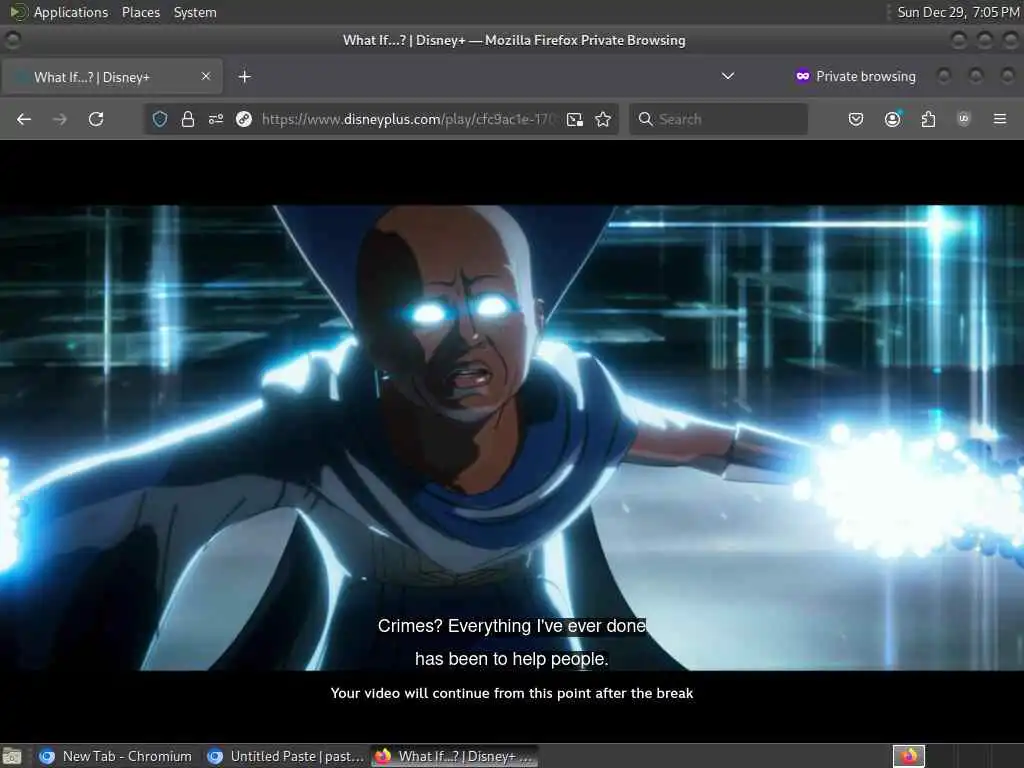
Task: Close the What If...? Disney+ tab
Action: (206, 76)
